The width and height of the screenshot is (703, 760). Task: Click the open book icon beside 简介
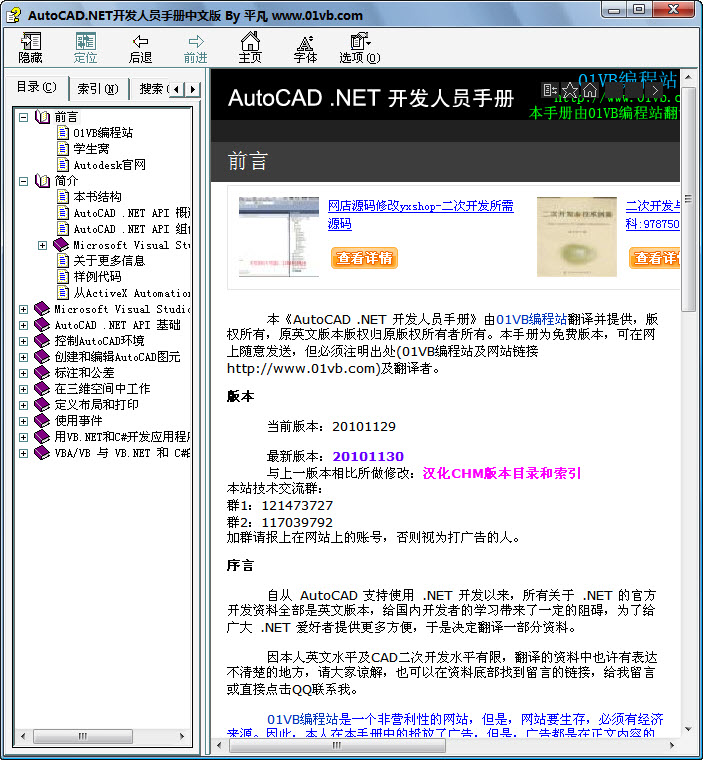pos(43,181)
